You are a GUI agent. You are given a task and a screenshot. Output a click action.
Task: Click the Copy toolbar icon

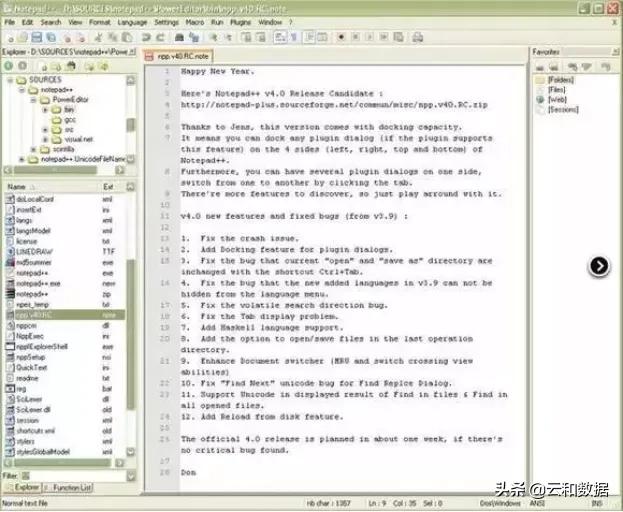[x=113, y=38]
